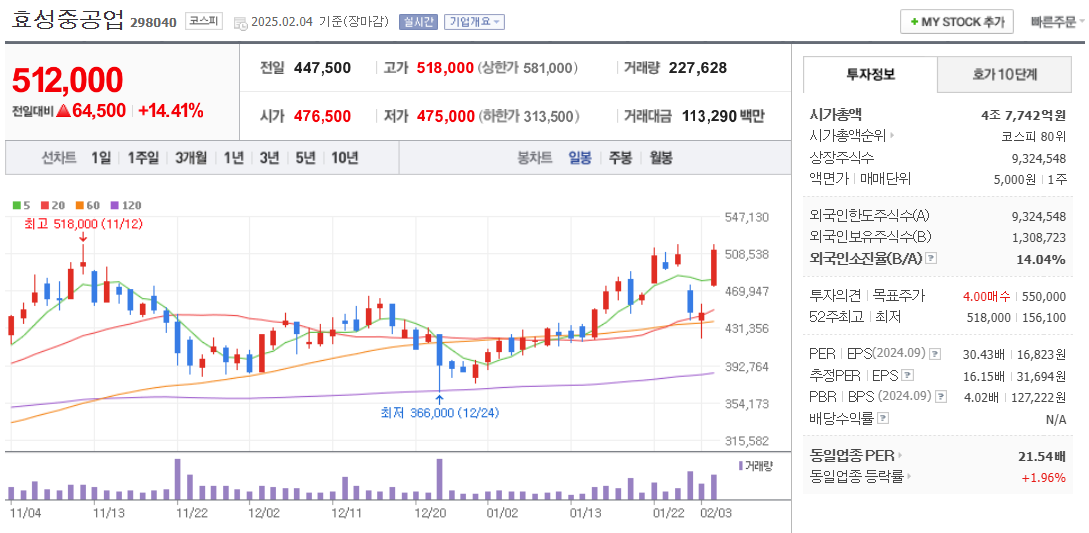Expand the 기업개요 dropdown

pos(474,22)
